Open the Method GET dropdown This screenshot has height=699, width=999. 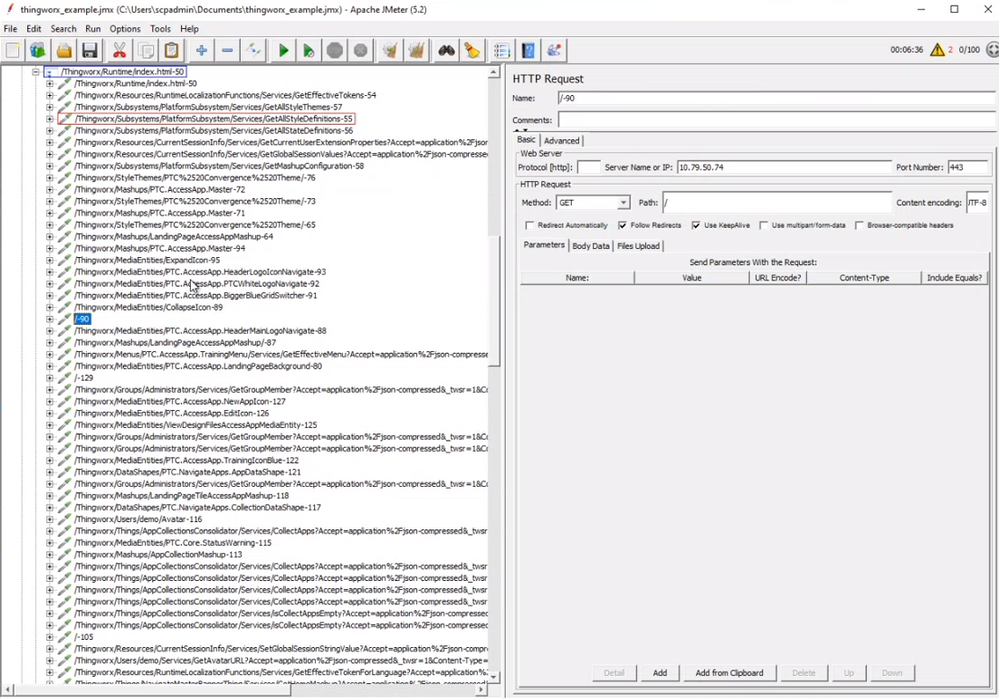click(623, 203)
